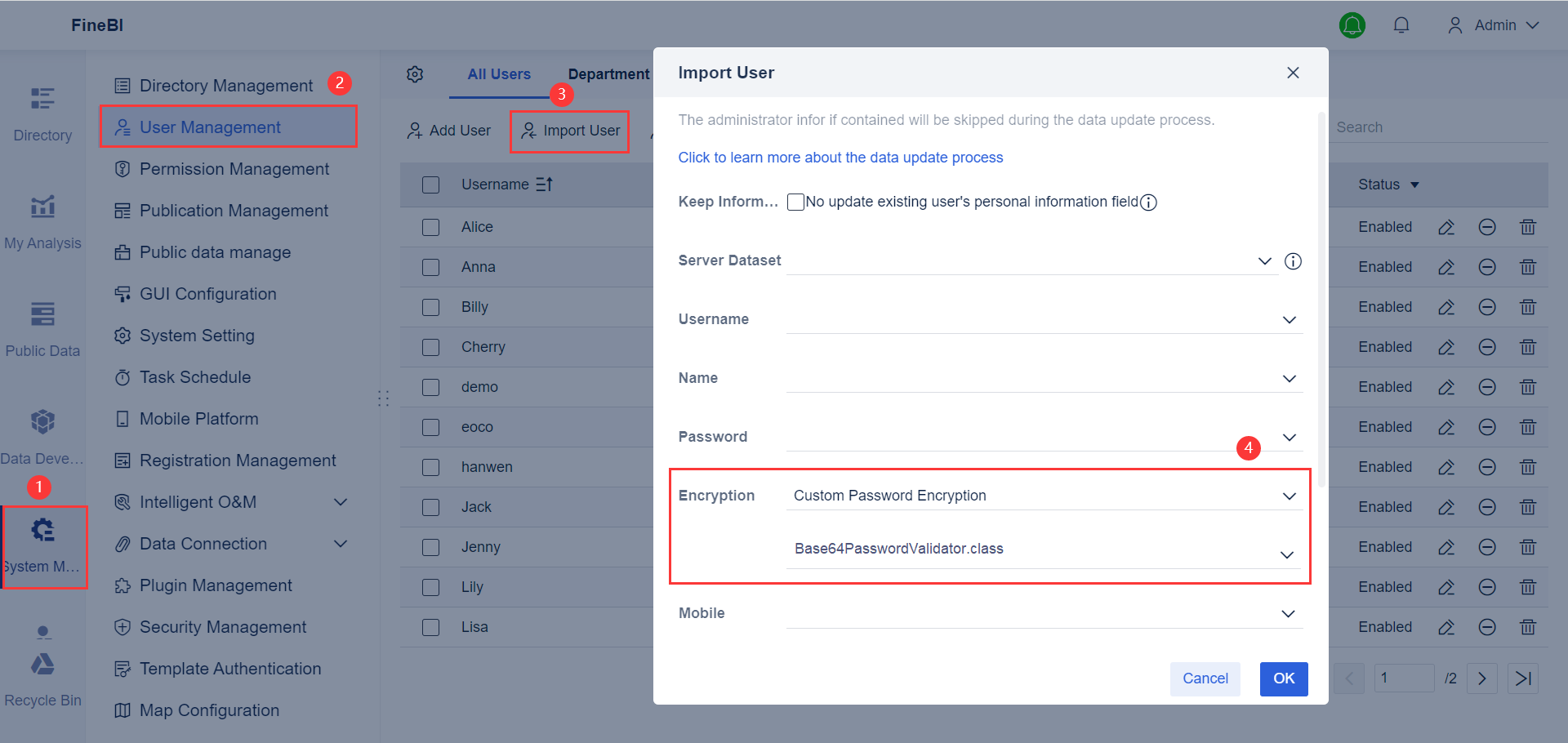Switch to the Department tab
The width and height of the screenshot is (1568, 743).
[x=608, y=74]
